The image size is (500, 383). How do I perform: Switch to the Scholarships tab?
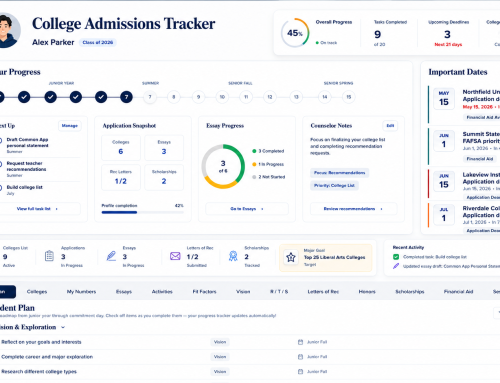410,292
